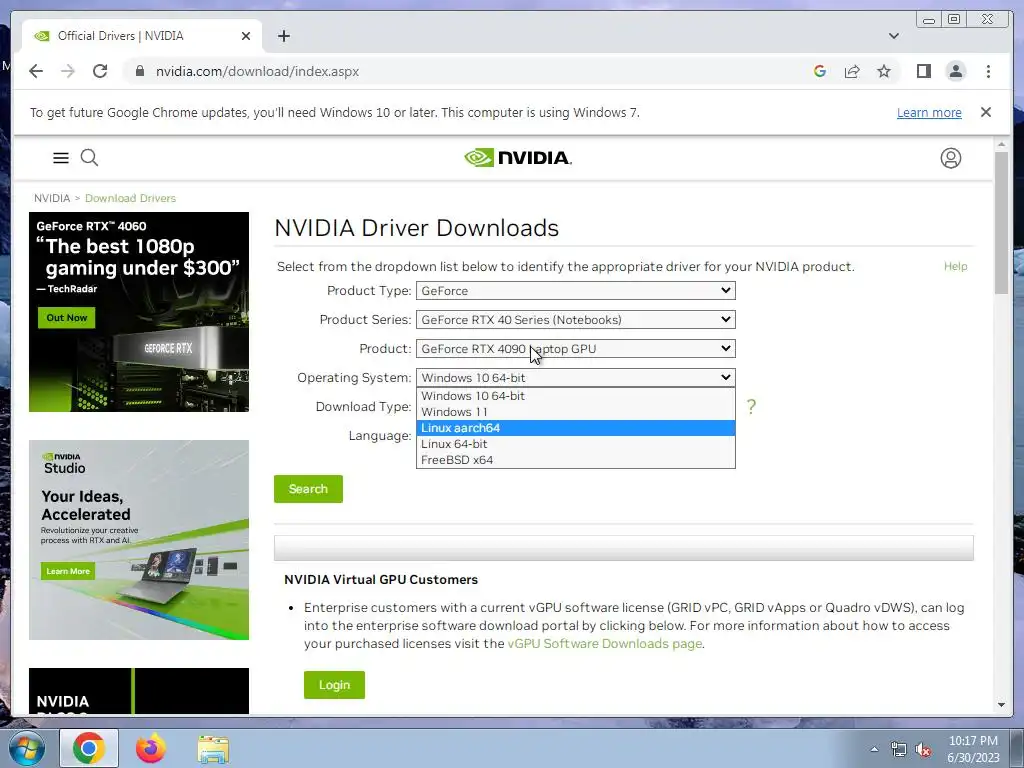The height and width of the screenshot is (768, 1024).
Task: Collapse the Operating System dropdown
Action: coord(575,377)
